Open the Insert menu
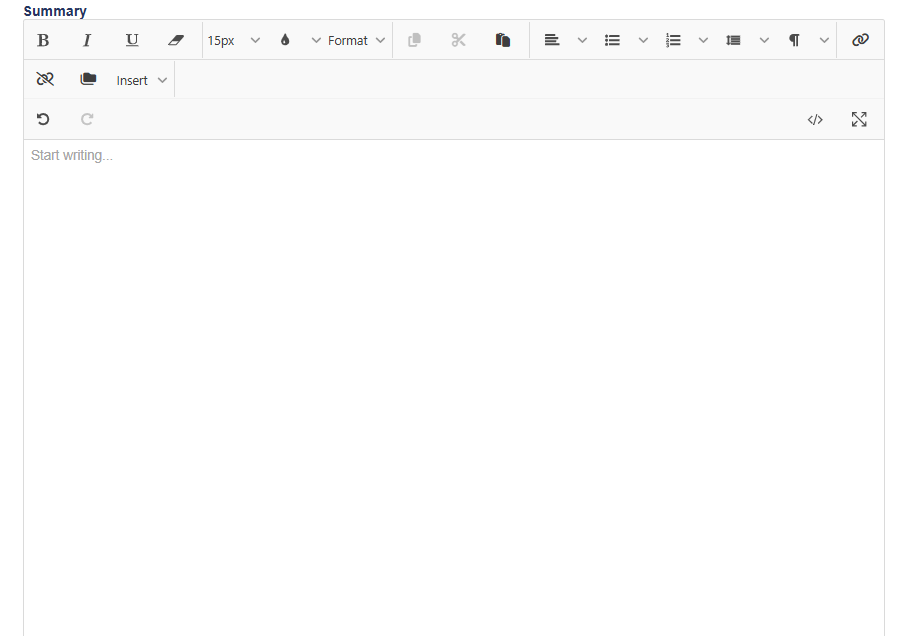 (141, 80)
